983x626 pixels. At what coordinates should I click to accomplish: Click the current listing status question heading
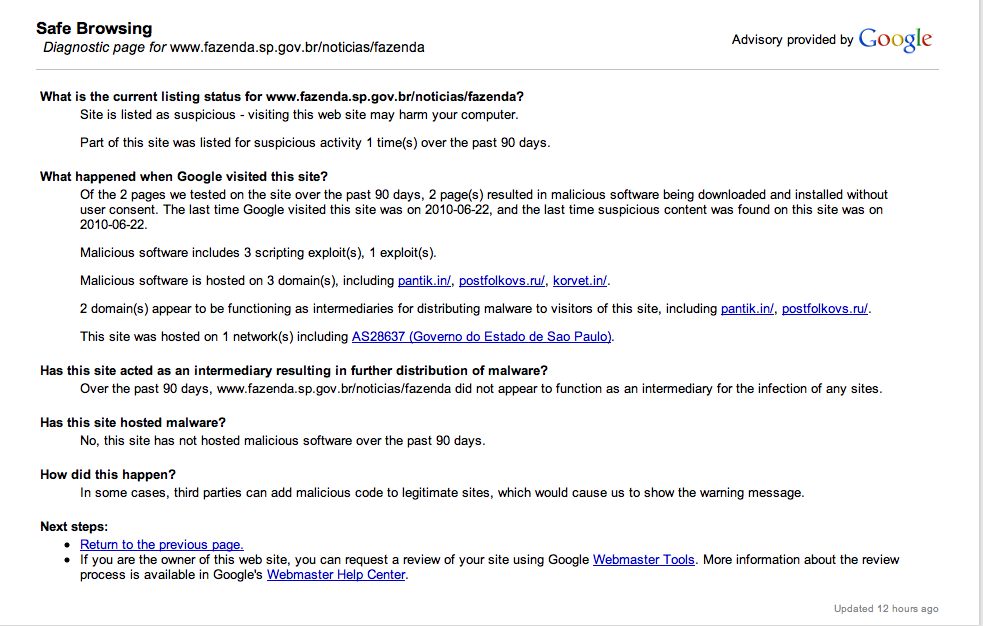point(281,97)
